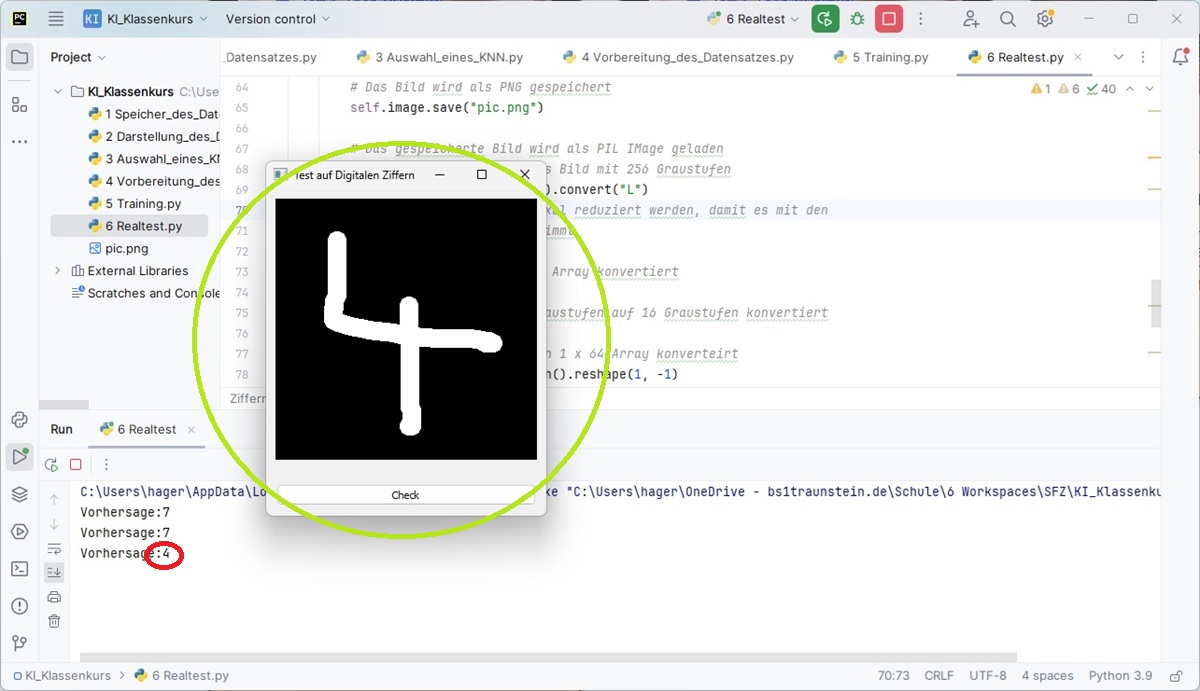This screenshot has height=691, width=1200.
Task: Toggle the Run tool window
Action: point(20,457)
